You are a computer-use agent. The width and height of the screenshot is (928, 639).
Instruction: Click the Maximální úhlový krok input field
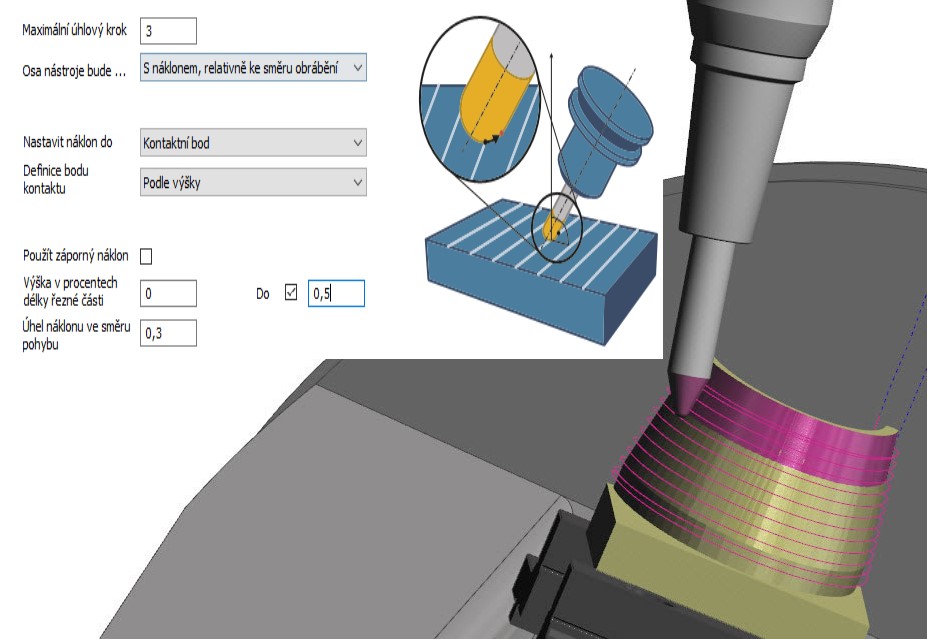tap(168, 31)
